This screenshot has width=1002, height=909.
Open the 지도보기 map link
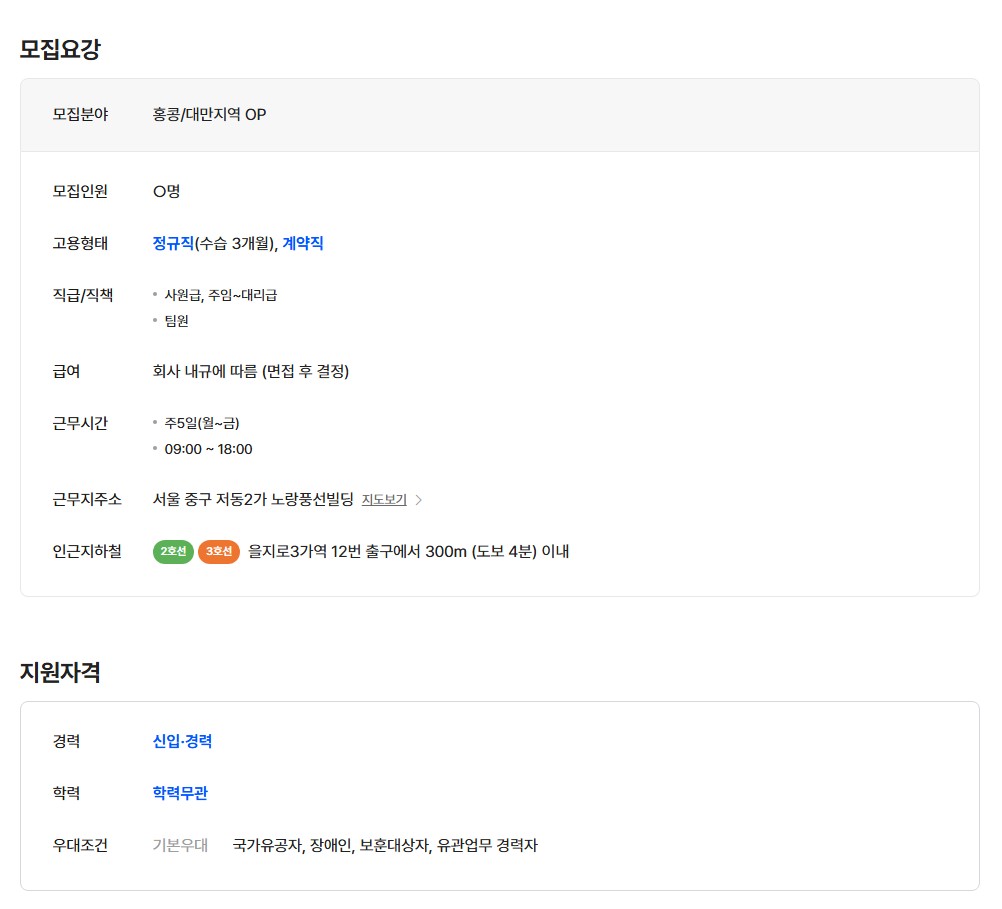384,500
